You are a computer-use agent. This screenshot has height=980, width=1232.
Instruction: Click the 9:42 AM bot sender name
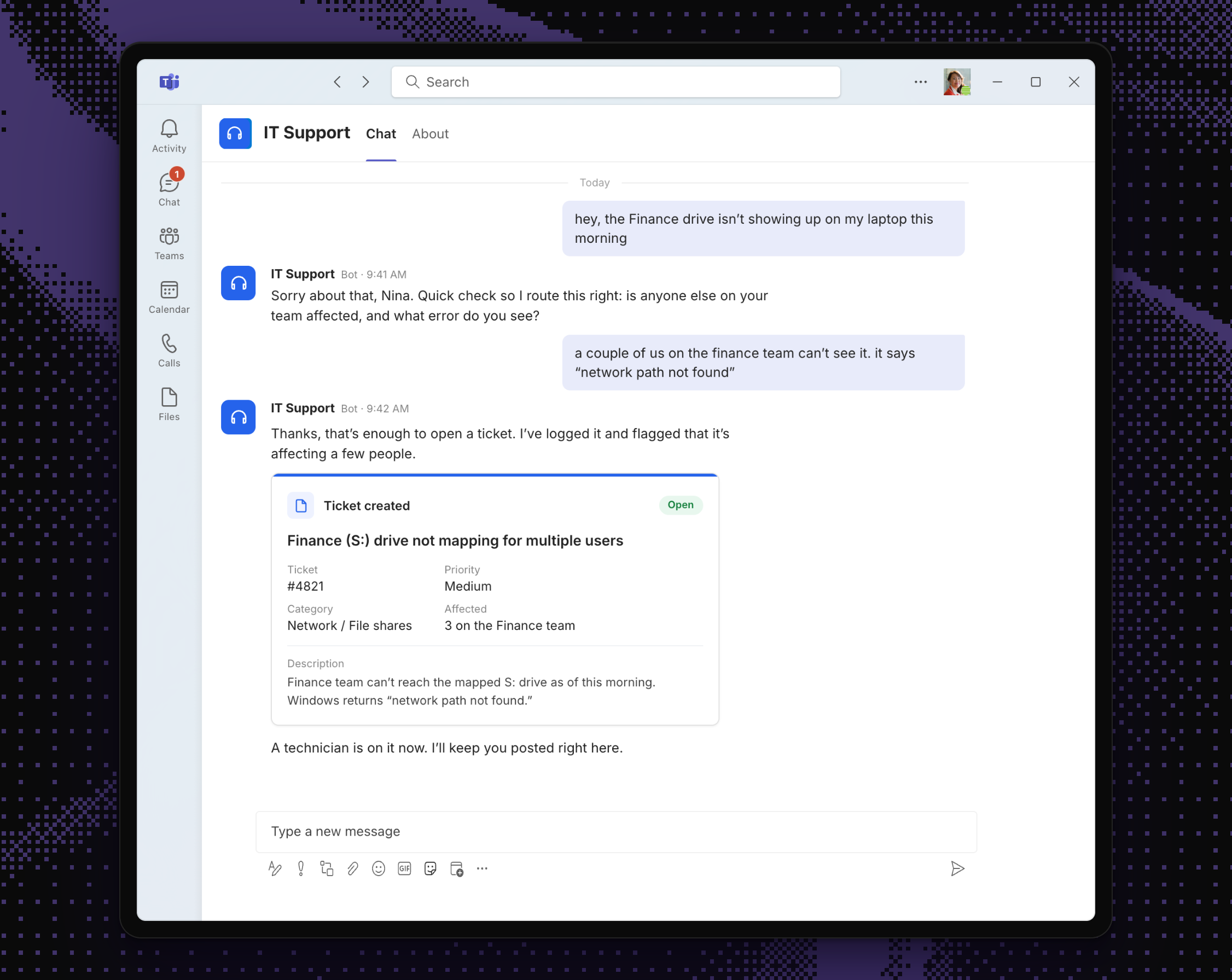pyautogui.click(x=303, y=408)
